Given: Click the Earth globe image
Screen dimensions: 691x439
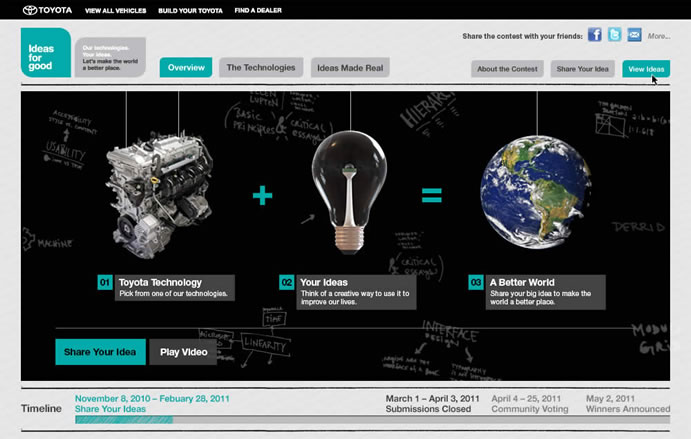Looking at the screenshot, I should 536,192.
